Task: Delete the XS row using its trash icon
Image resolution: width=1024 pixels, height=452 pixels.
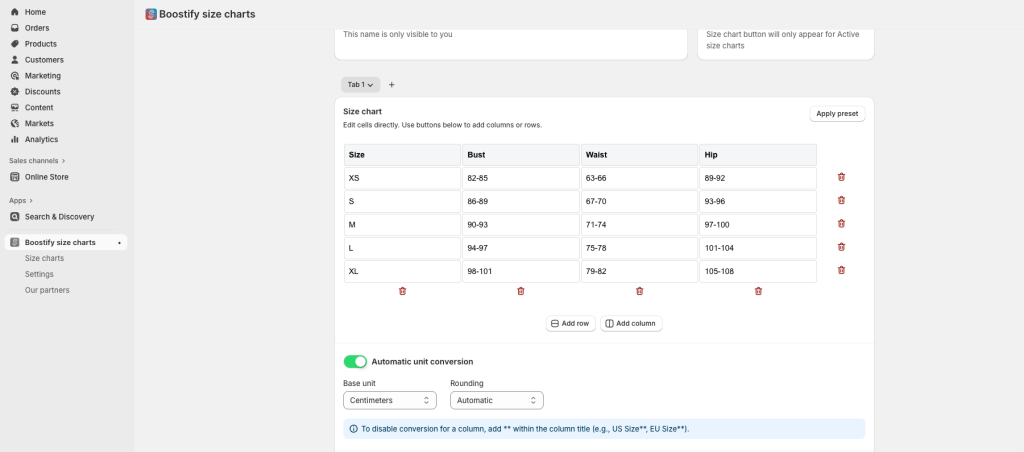Action: (x=841, y=177)
